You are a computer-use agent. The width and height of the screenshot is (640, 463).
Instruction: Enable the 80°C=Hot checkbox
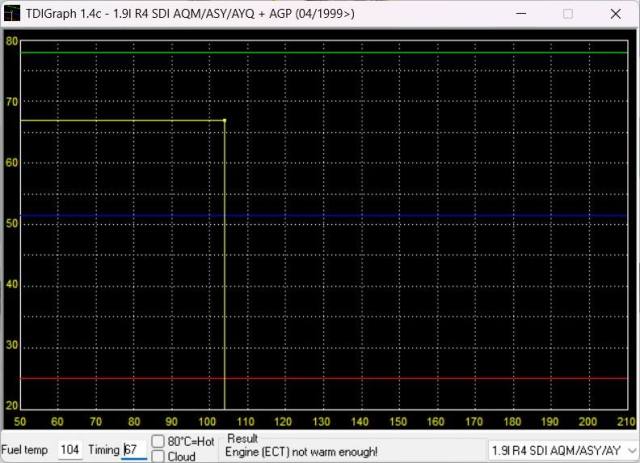click(158, 441)
